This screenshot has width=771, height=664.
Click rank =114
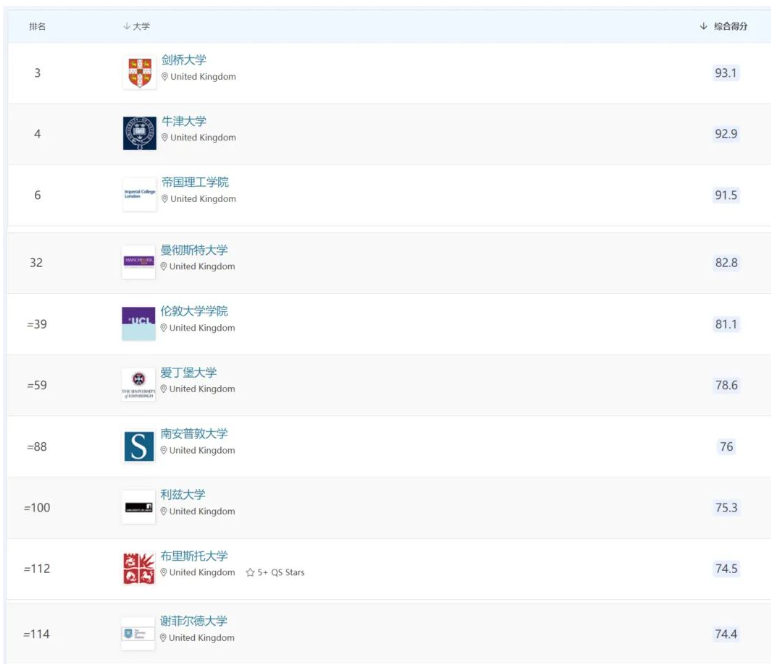[x=36, y=634]
